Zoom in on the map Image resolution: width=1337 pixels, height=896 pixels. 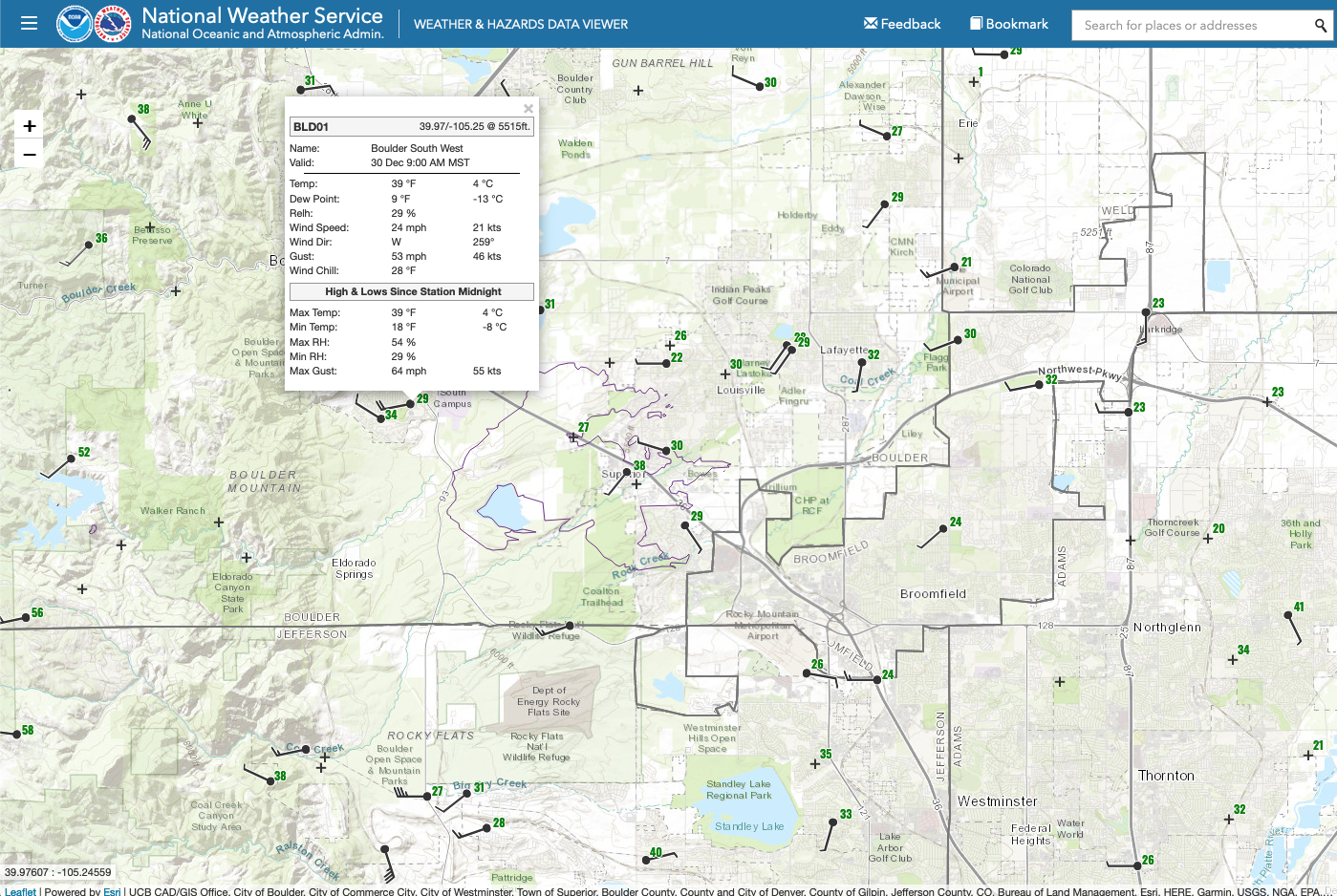(29, 126)
